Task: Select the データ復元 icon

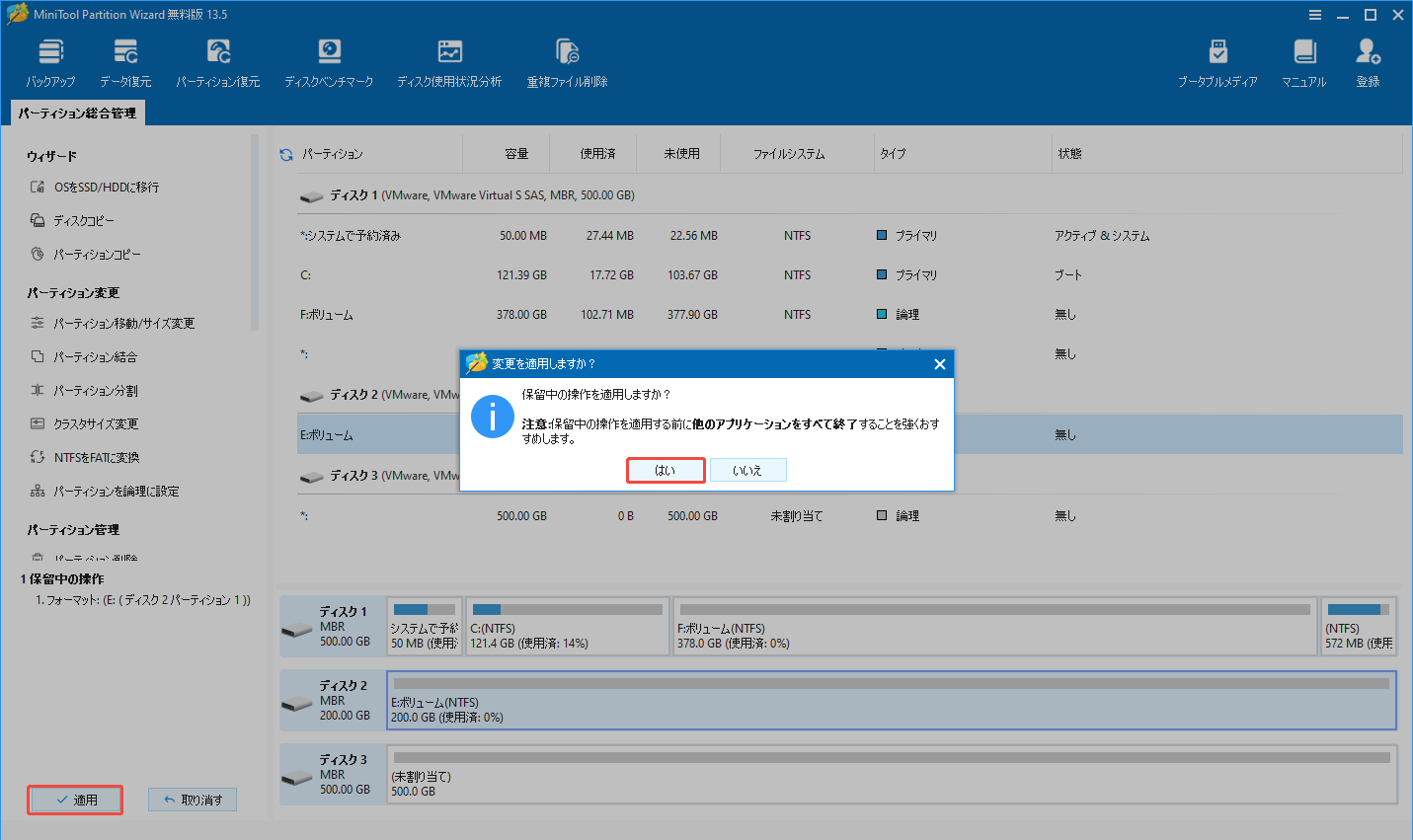Action: click(125, 61)
